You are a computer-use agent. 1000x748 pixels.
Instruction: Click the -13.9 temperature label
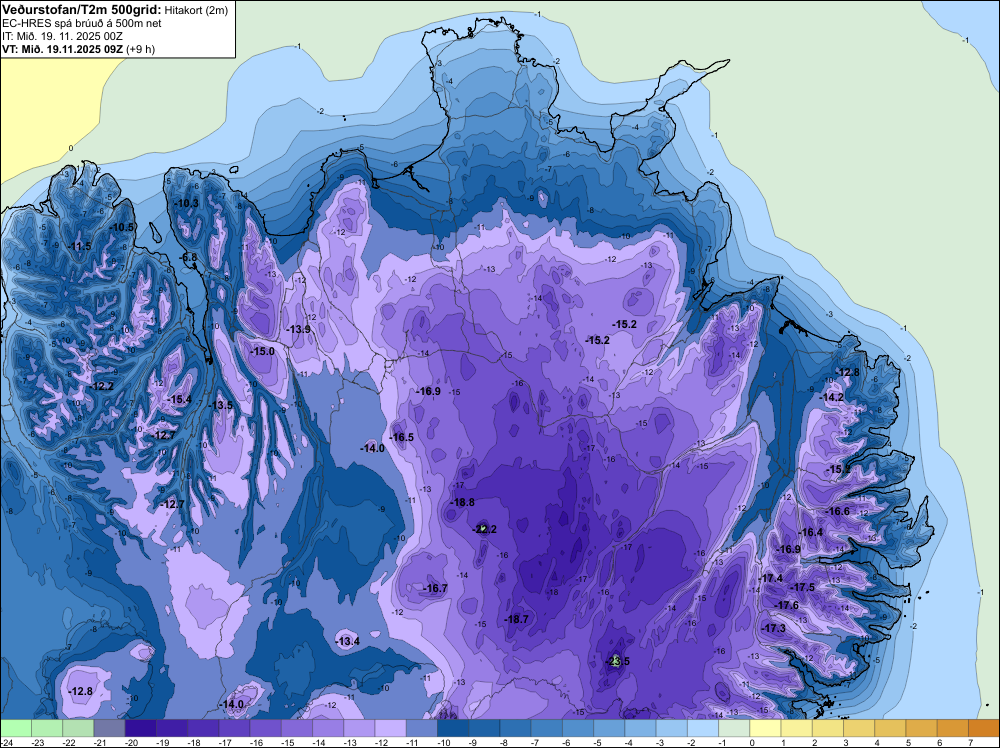[298, 329]
